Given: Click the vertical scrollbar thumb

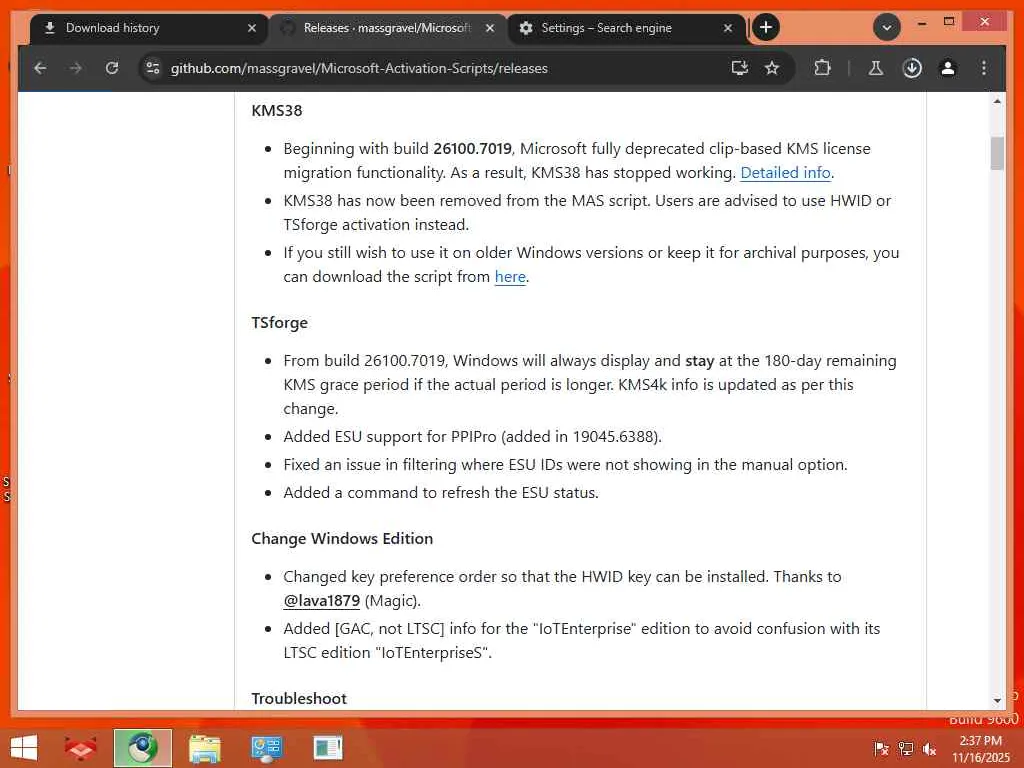Looking at the screenshot, I should [997, 153].
